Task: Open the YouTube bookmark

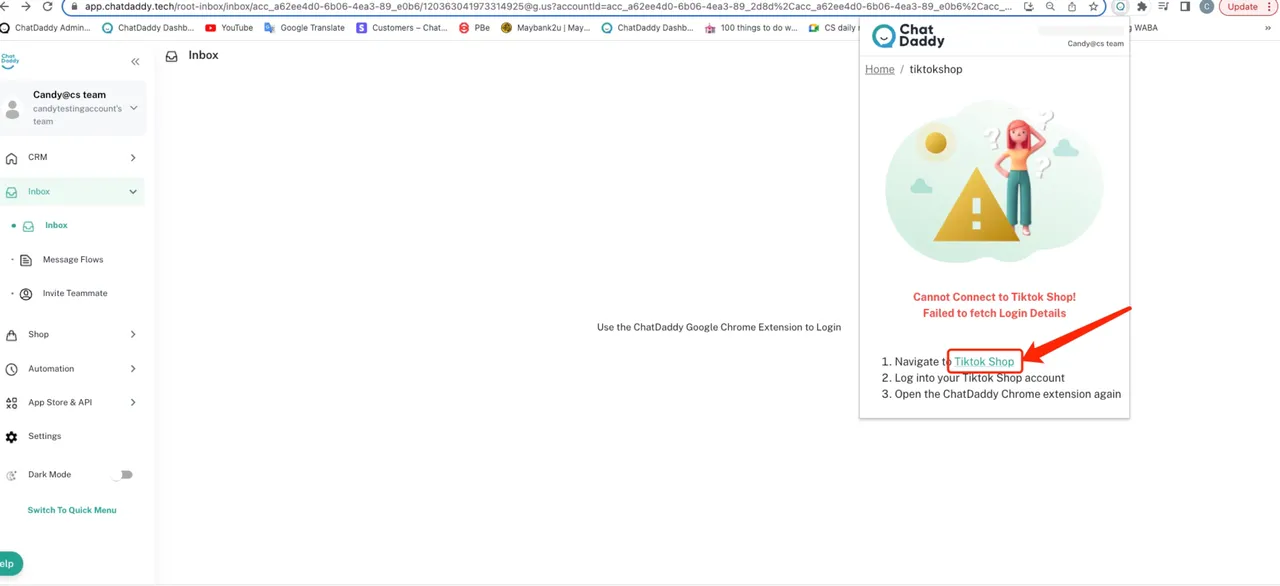Action: [229, 28]
